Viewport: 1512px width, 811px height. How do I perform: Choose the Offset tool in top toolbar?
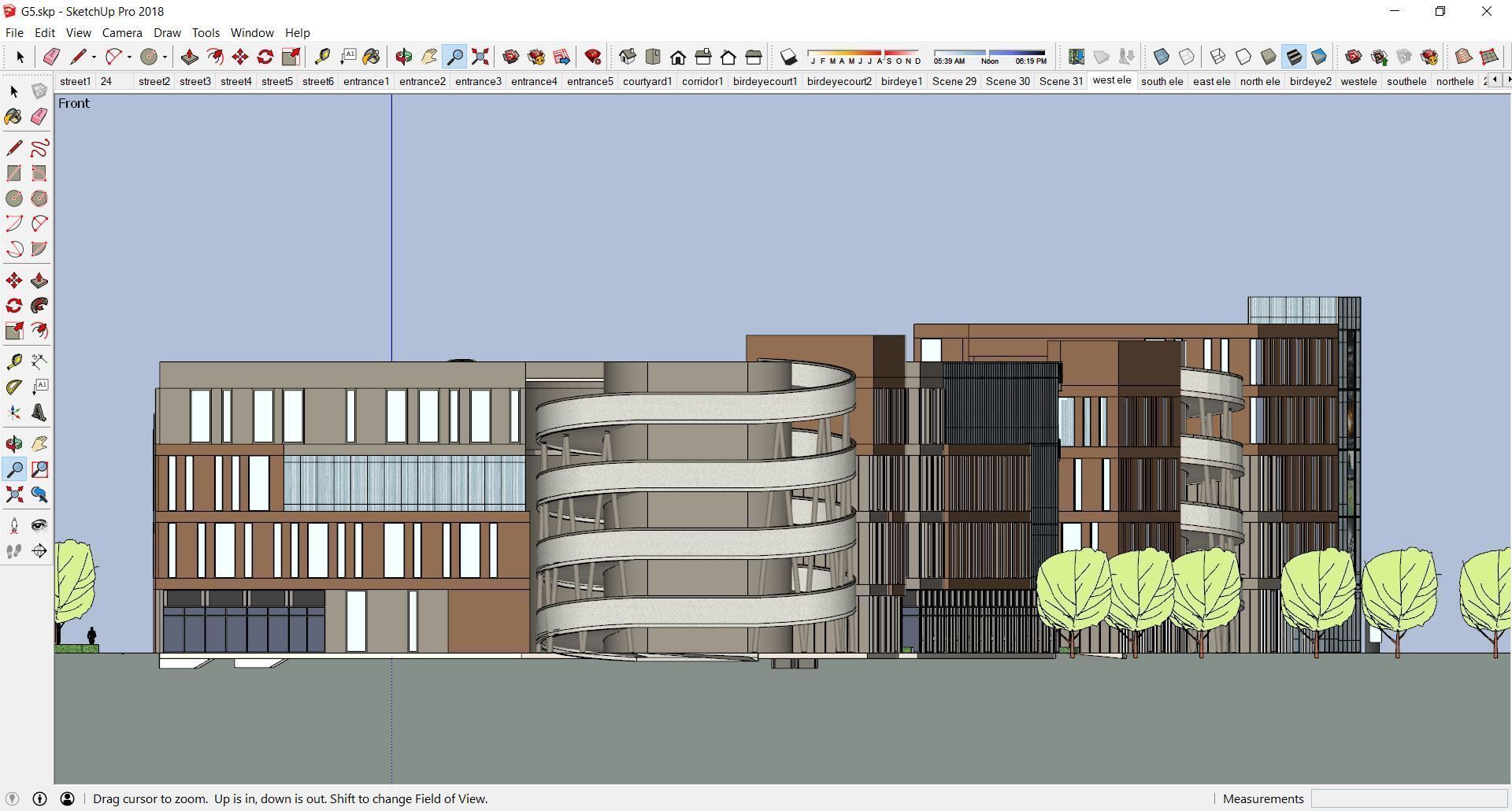[x=214, y=57]
